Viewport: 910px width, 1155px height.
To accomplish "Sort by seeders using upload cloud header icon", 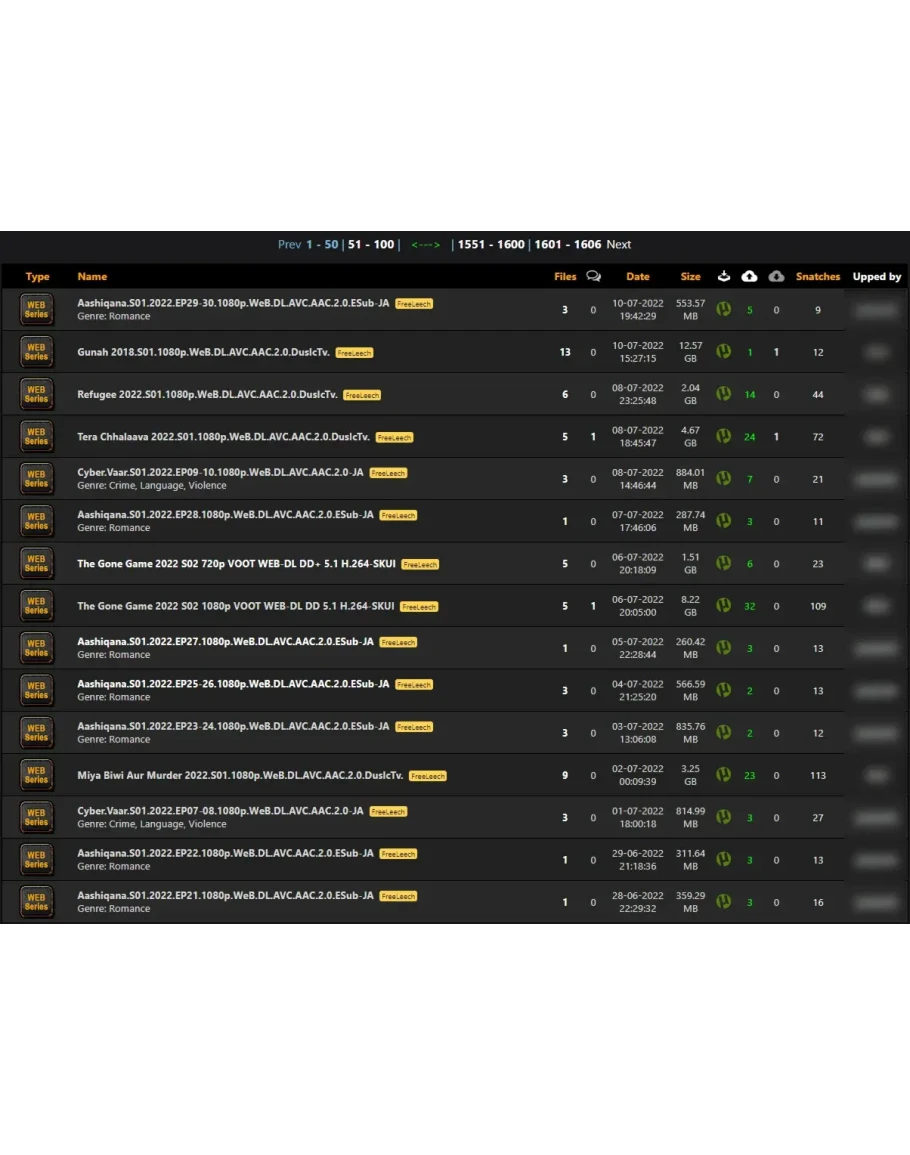I will click(x=749, y=277).
